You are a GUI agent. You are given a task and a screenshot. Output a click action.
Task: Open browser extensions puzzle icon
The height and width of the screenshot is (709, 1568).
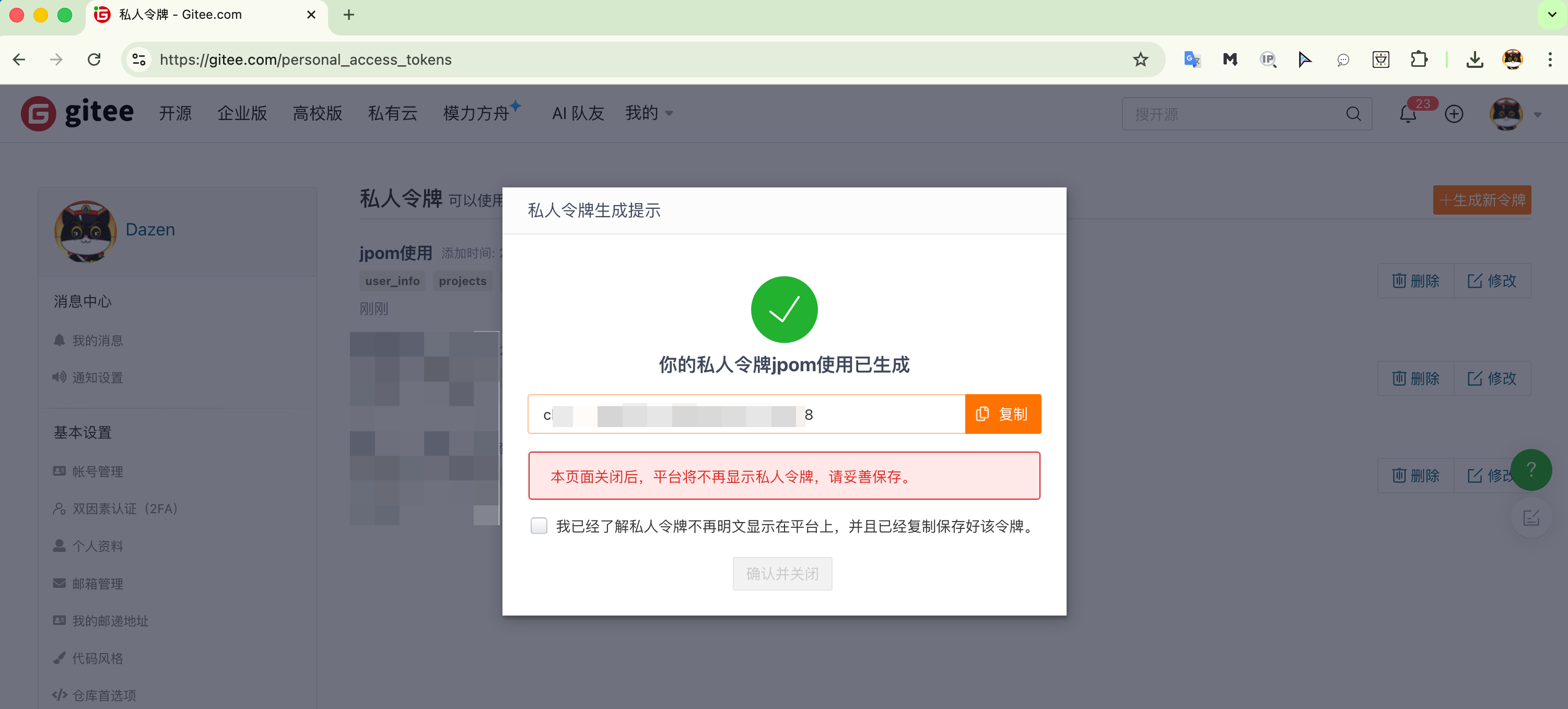click(1418, 60)
